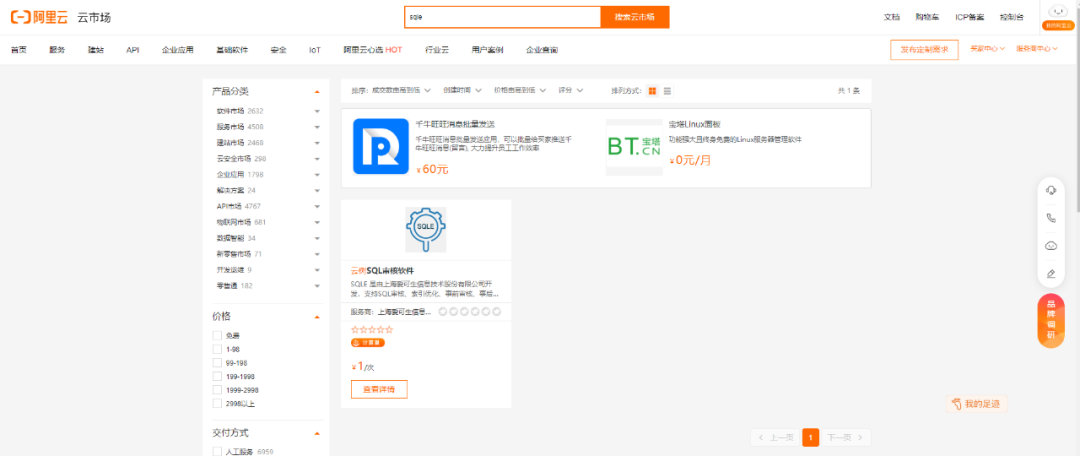Click the Alibaba Cloud logo
Image resolution: width=1080 pixels, height=456 pixels.
point(39,18)
